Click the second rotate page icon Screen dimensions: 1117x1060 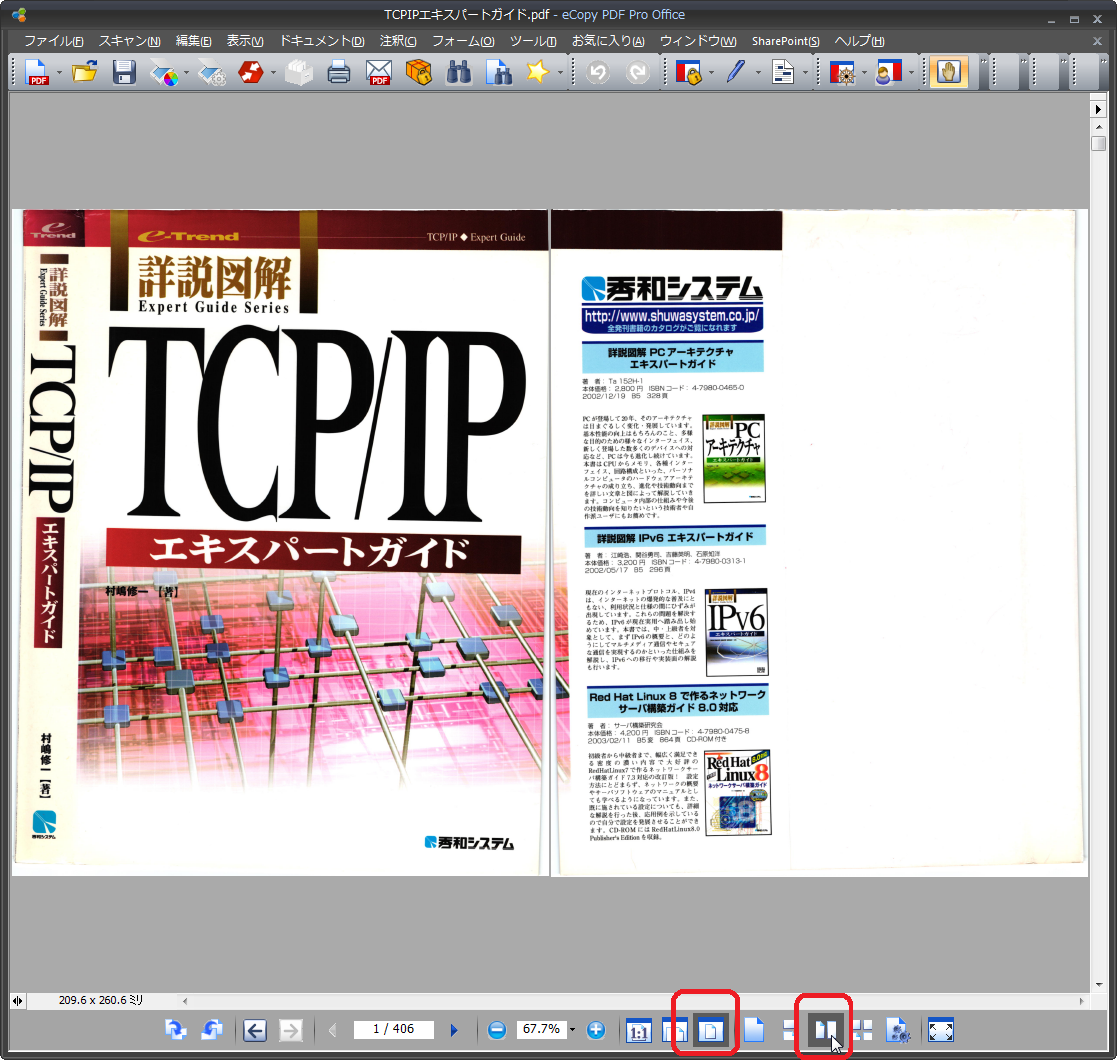212,1029
